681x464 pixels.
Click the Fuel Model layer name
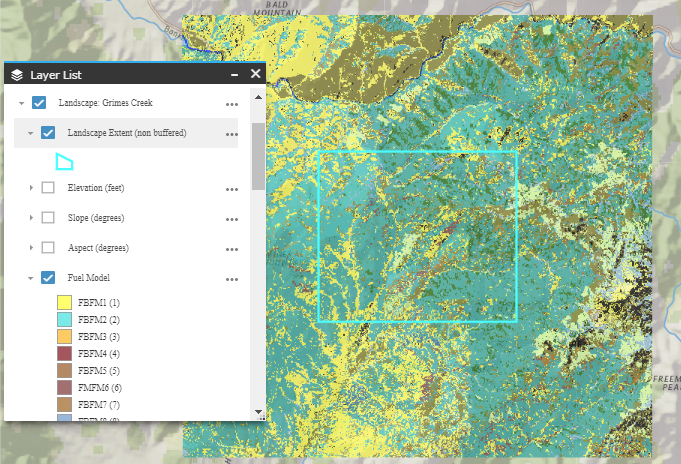(x=89, y=278)
